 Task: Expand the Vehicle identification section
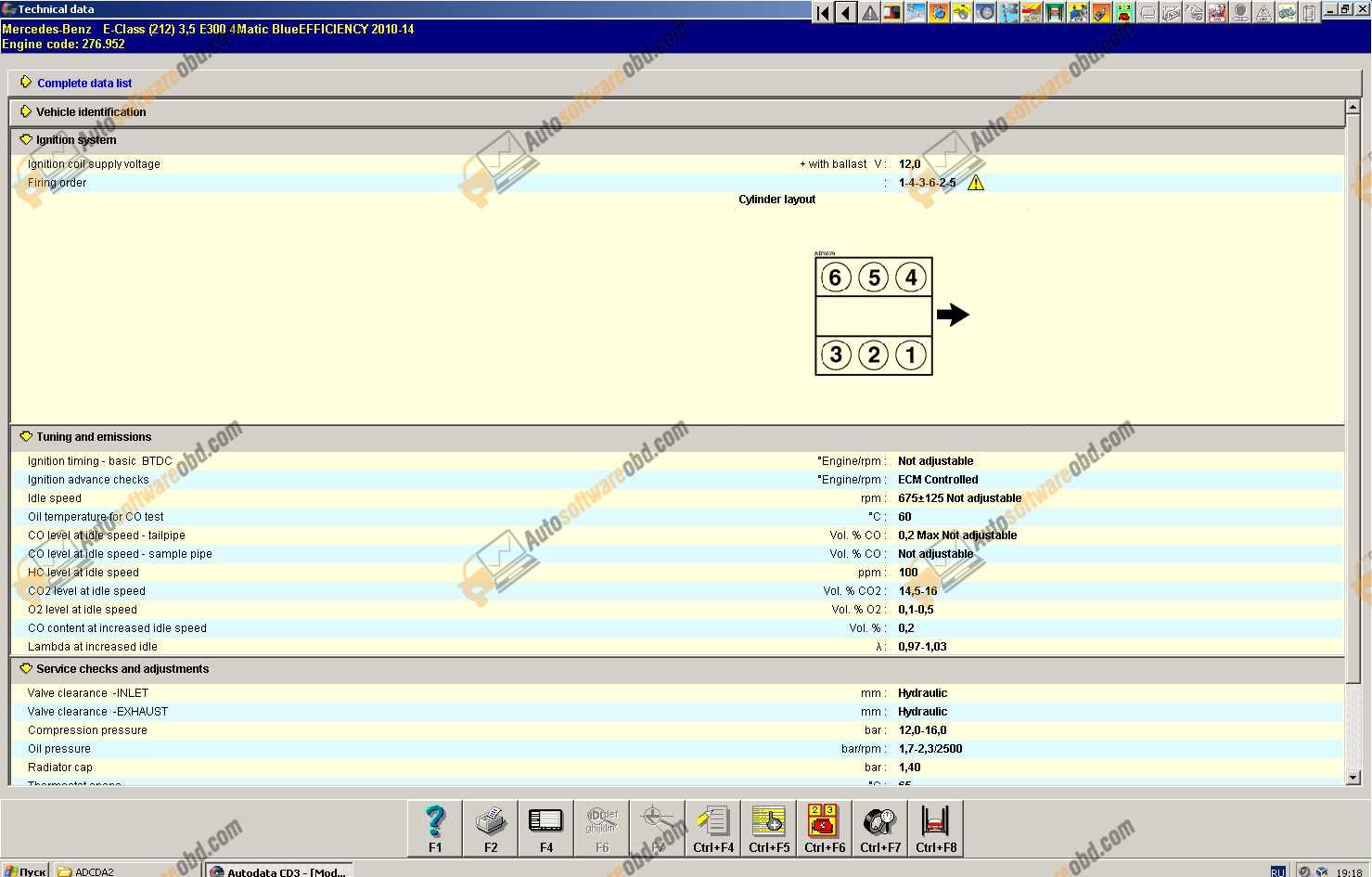pyautogui.click(x=26, y=111)
